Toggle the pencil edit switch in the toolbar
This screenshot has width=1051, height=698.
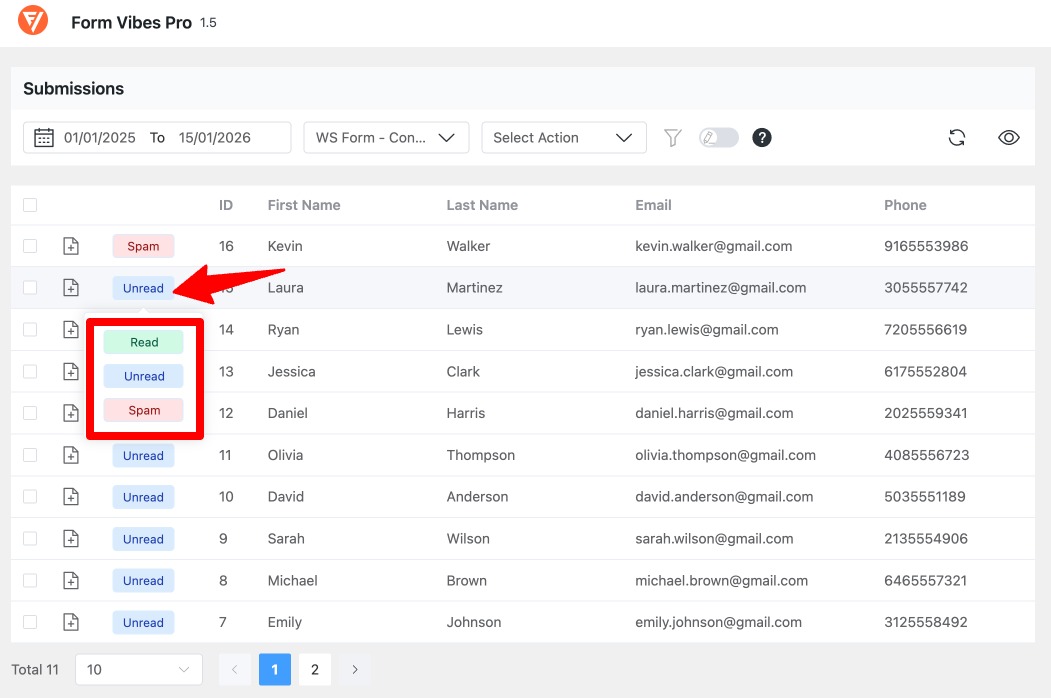pyautogui.click(x=718, y=137)
